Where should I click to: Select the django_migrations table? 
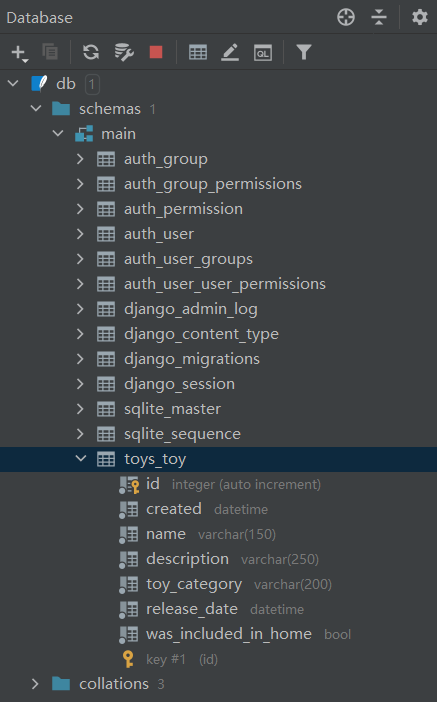(192, 359)
